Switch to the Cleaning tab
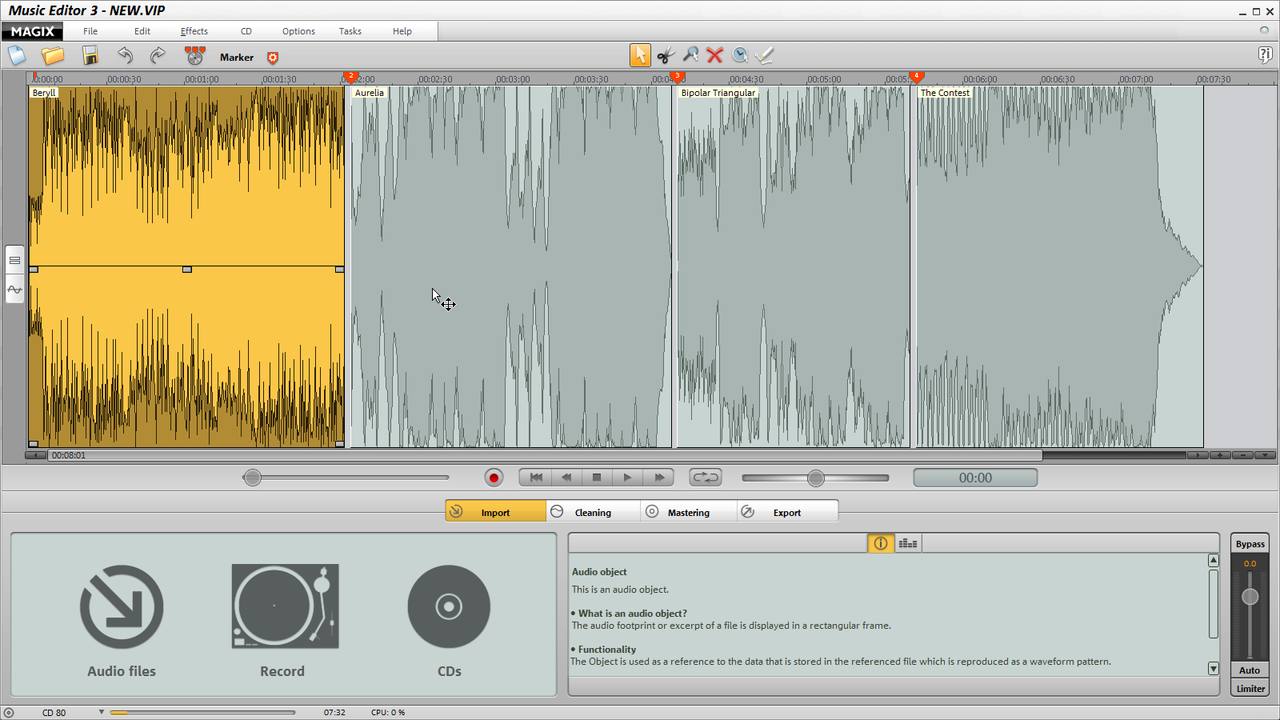 click(593, 512)
